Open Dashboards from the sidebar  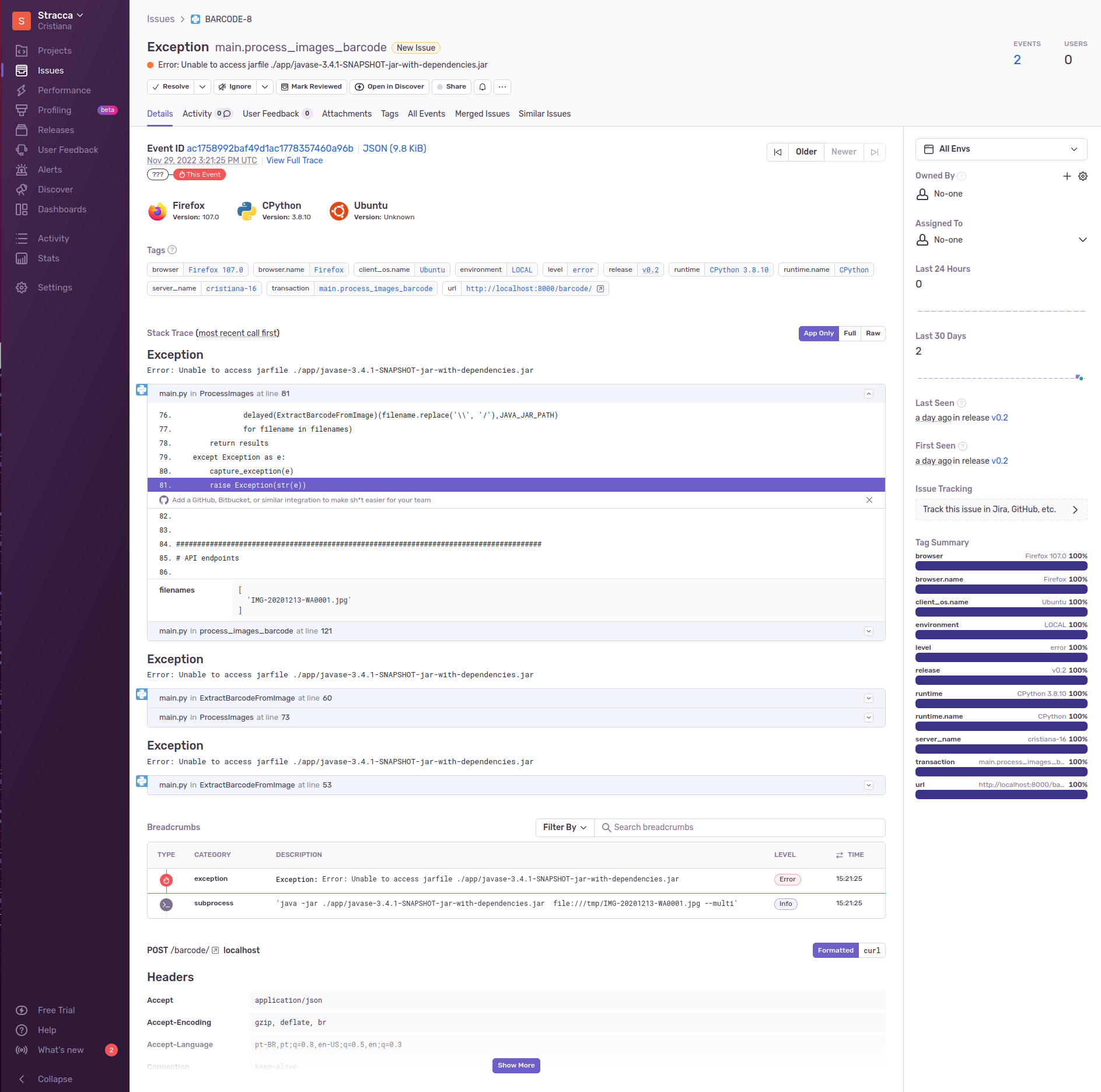pyautogui.click(x=62, y=209)
